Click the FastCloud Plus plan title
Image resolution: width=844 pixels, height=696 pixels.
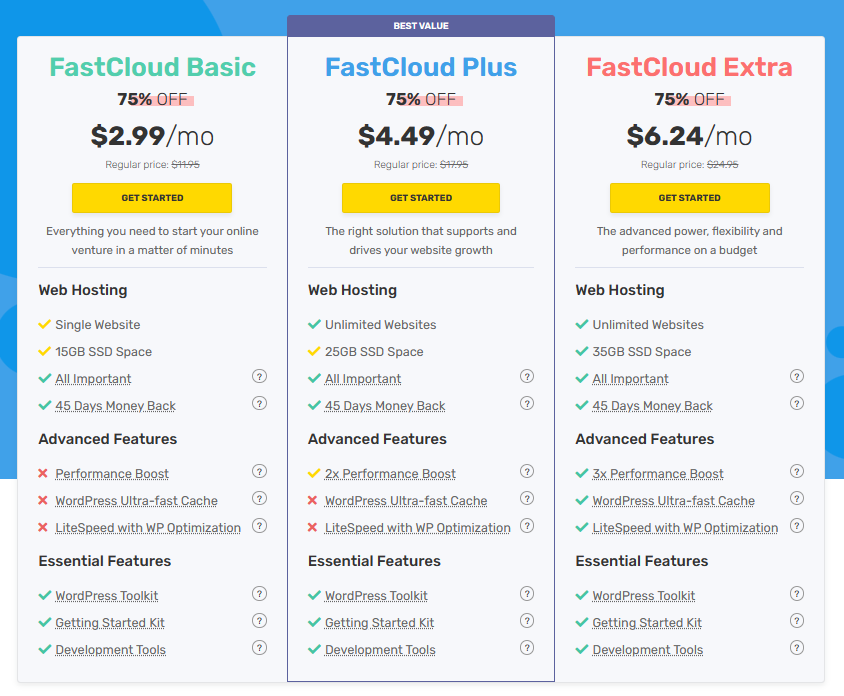tap(420, 68)
